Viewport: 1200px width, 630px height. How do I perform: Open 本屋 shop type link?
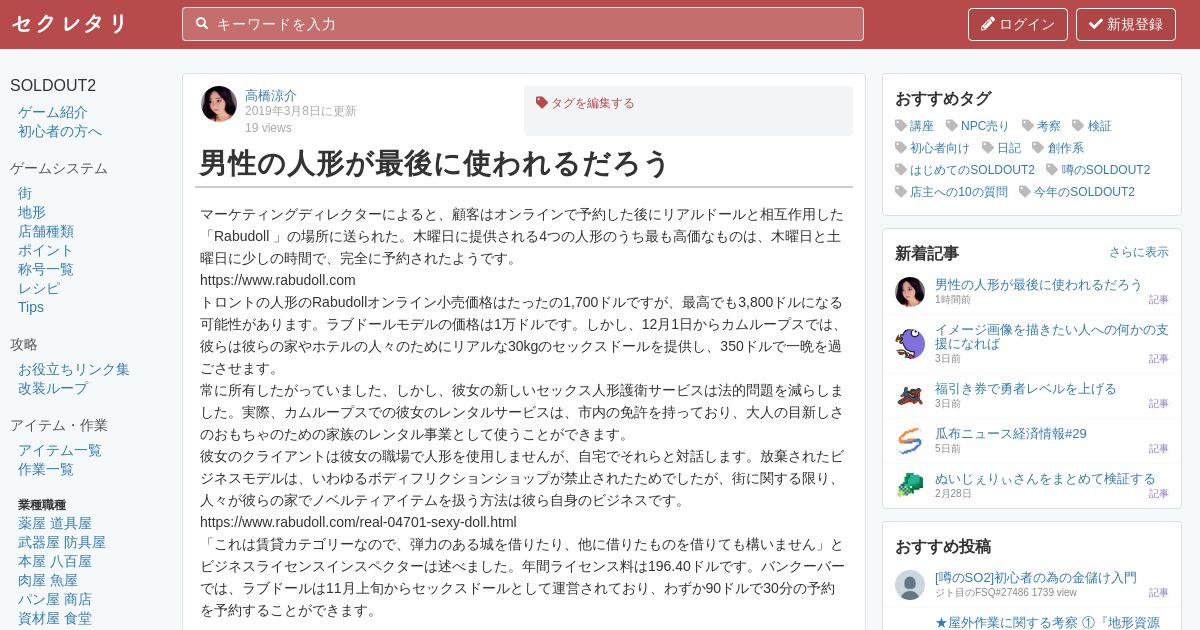(x=32, y=561)
